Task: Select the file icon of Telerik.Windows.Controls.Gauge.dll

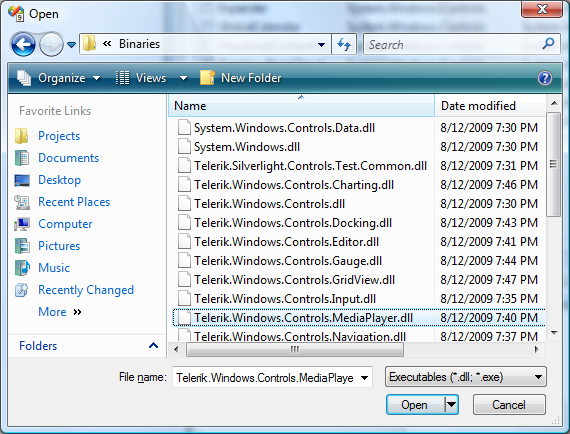Action: point(184,261)
